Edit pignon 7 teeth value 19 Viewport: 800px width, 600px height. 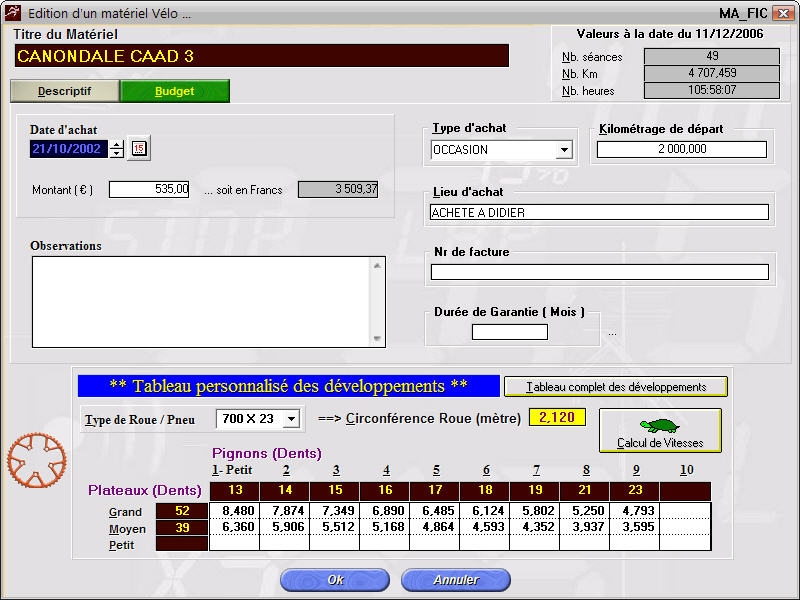[535, 490]
